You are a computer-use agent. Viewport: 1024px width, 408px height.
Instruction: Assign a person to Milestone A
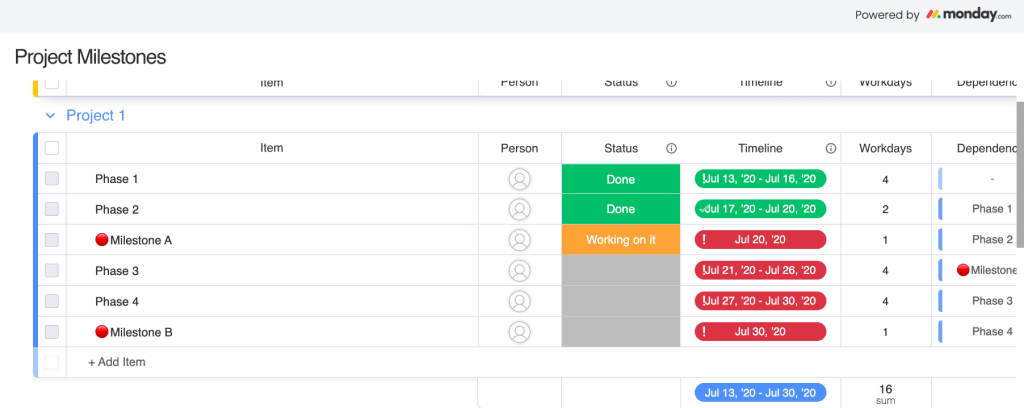coord(520,240)
